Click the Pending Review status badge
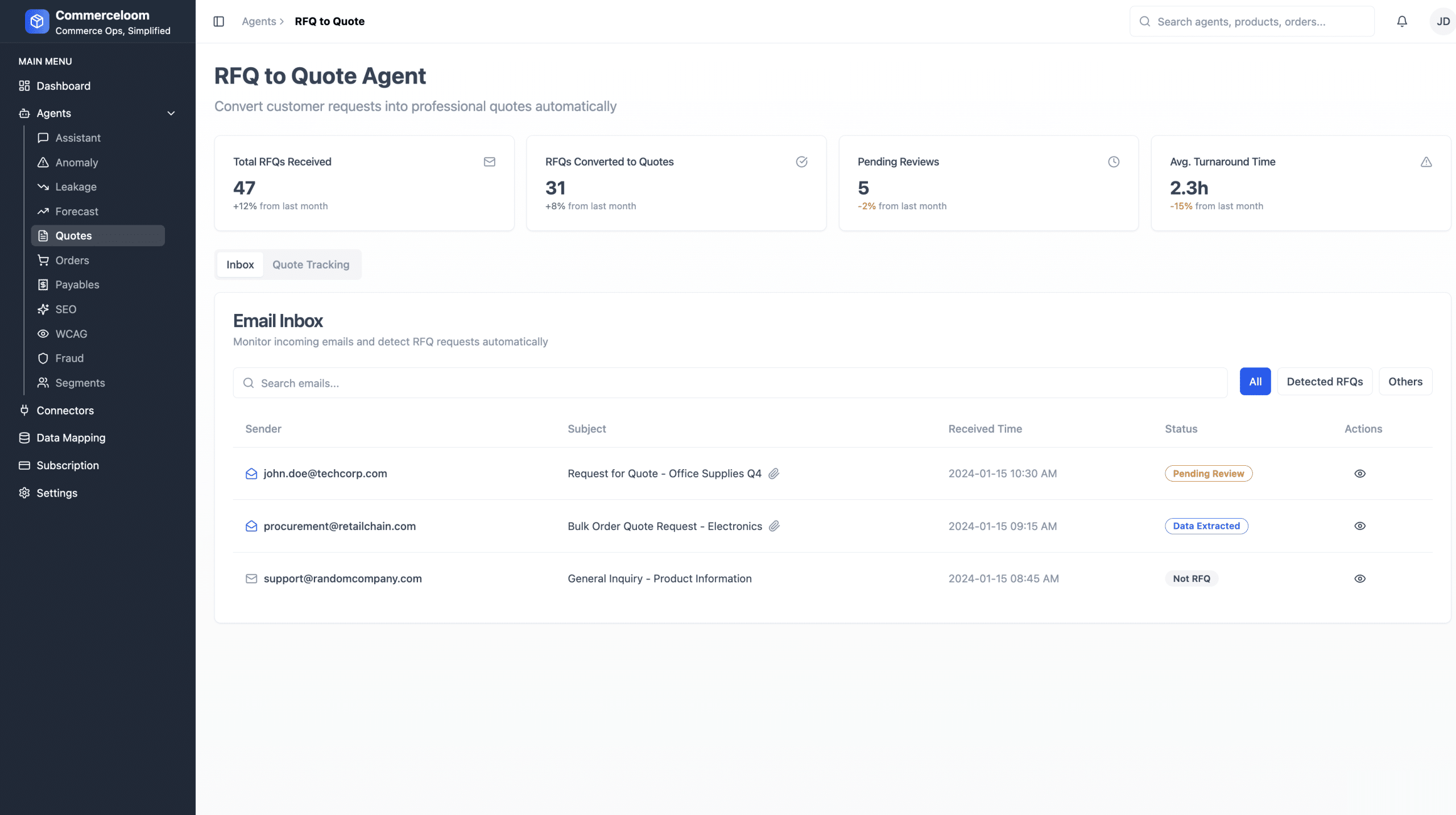Screen dimensions: 1456x815 click(1208, 474)
